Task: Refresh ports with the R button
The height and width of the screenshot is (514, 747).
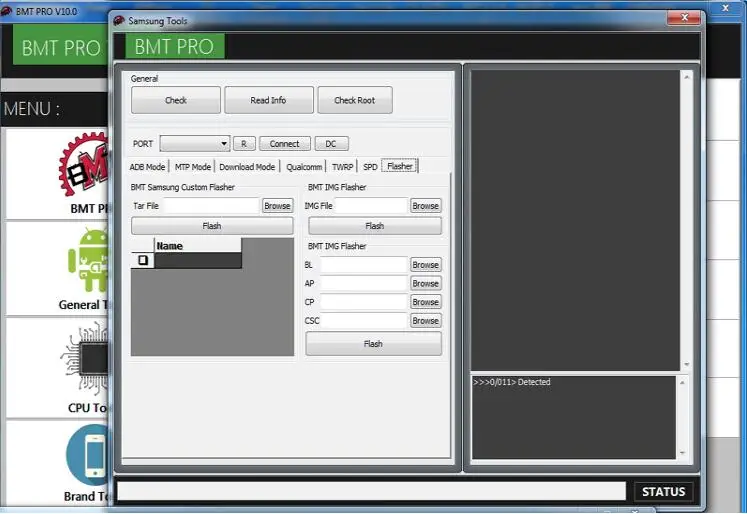Action: click(244, 143)
